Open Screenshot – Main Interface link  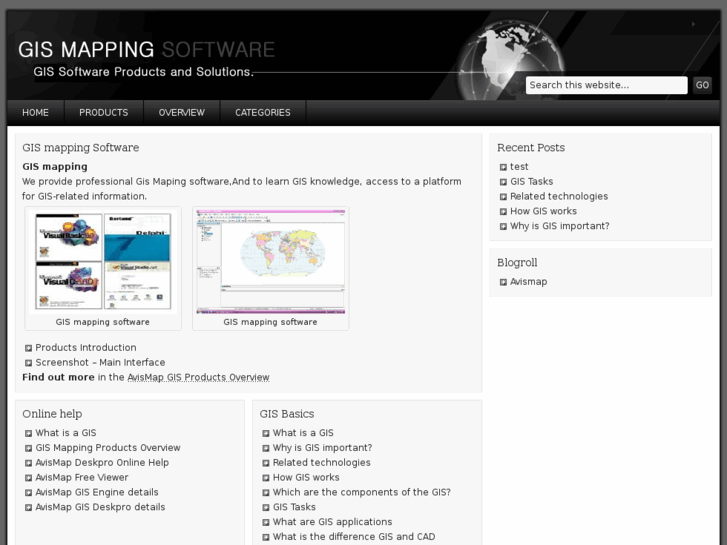pos(100,363)
